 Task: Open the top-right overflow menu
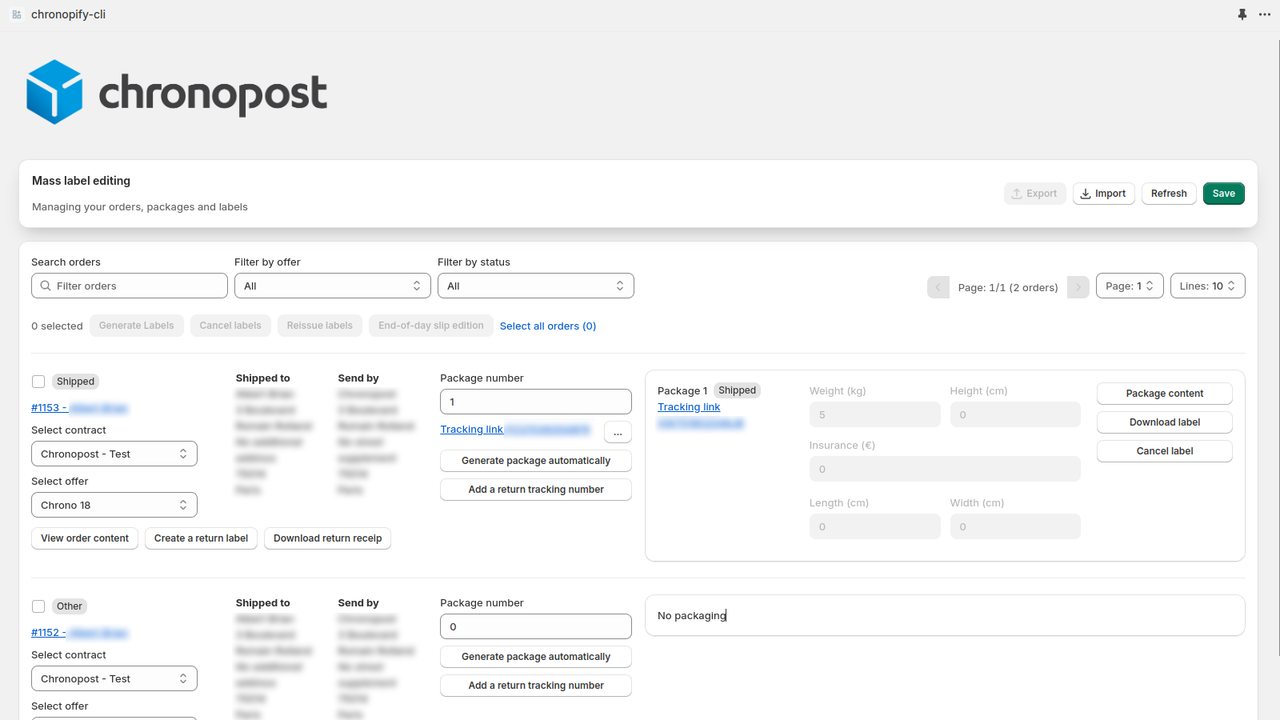click(1264, 14)
